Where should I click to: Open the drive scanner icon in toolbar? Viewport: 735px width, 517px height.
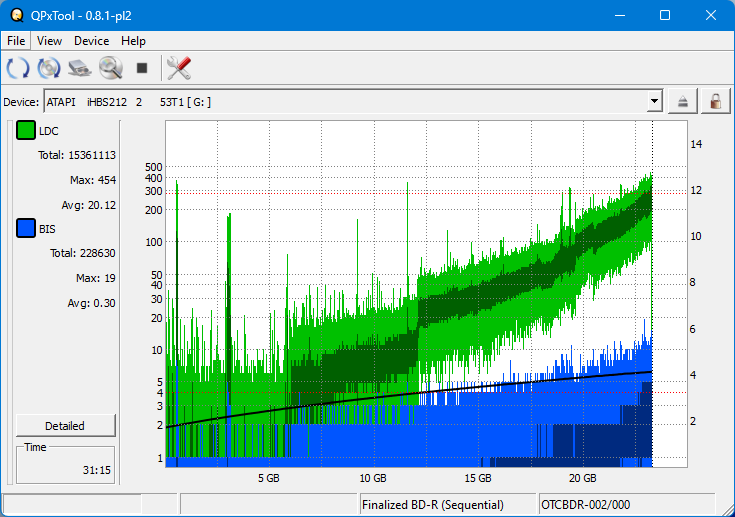click(80, 68)
